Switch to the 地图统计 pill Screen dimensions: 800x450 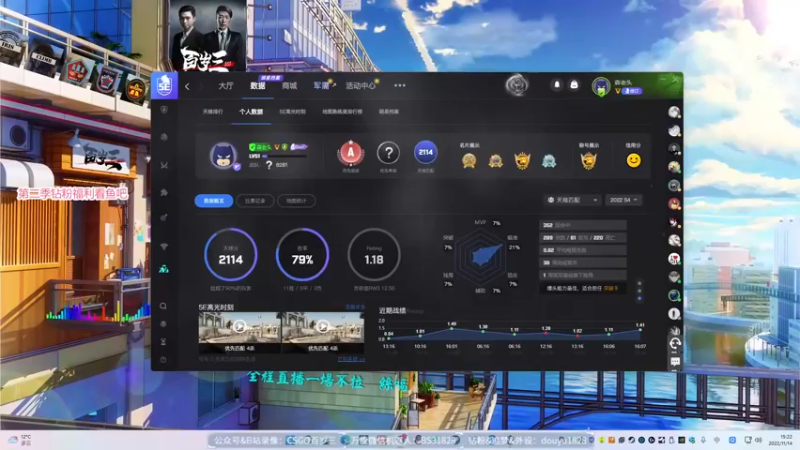coord(296,201)
